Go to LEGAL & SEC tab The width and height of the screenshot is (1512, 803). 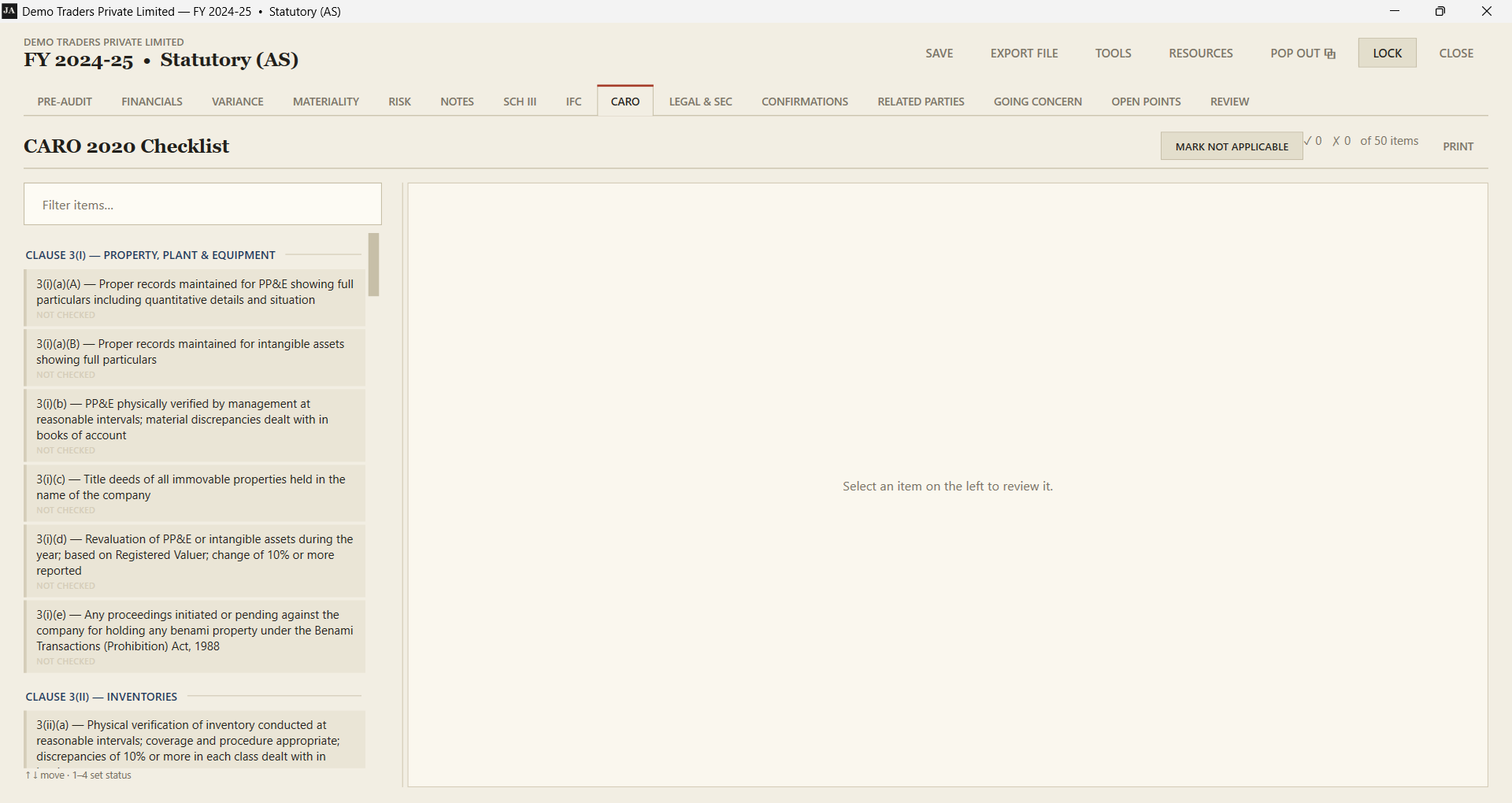[x=701, y=102]
